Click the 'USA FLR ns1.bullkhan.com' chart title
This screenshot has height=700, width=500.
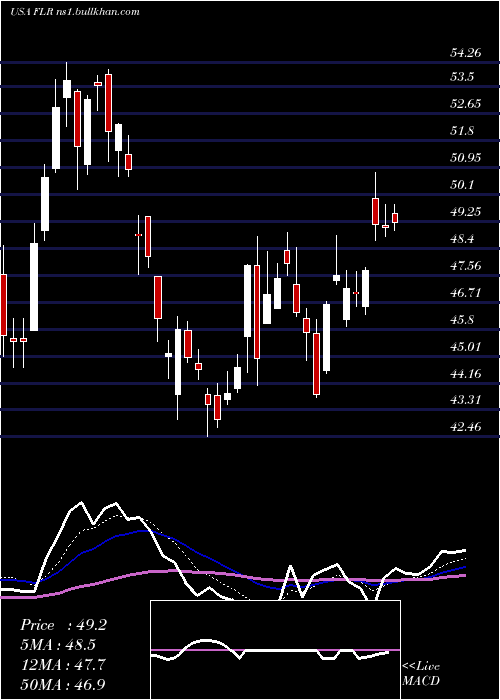click(x=75, y=12)
